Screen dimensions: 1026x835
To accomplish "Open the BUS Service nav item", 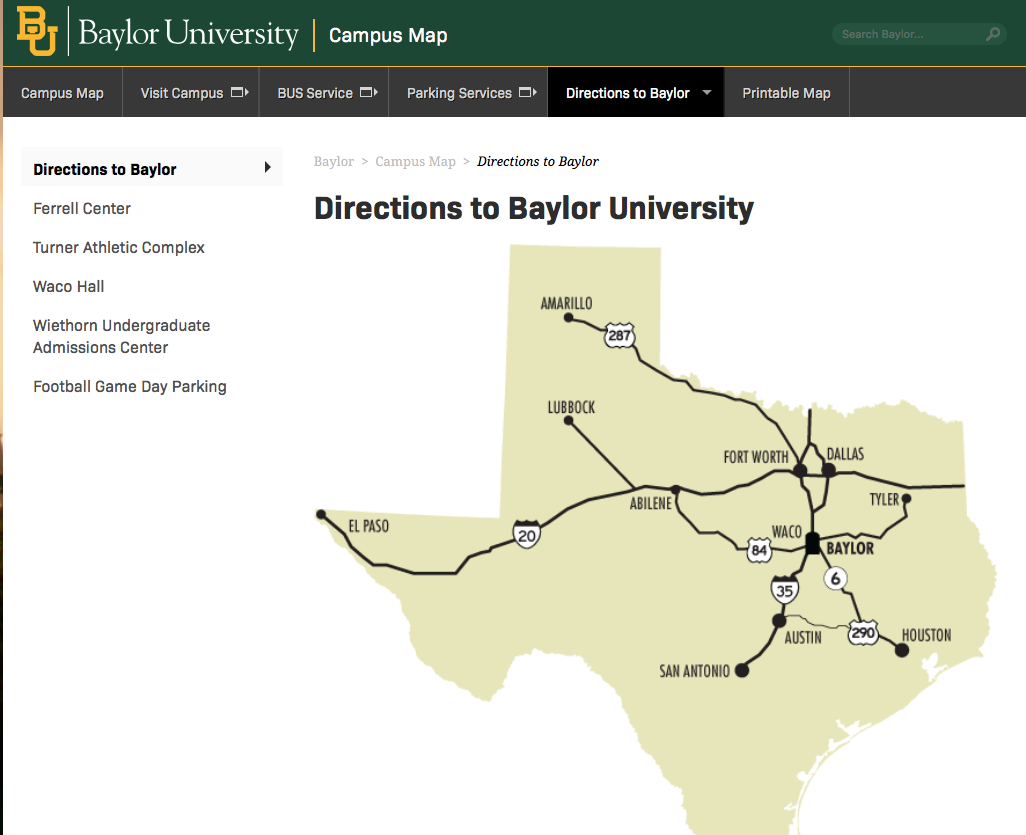I will point(324,93).
